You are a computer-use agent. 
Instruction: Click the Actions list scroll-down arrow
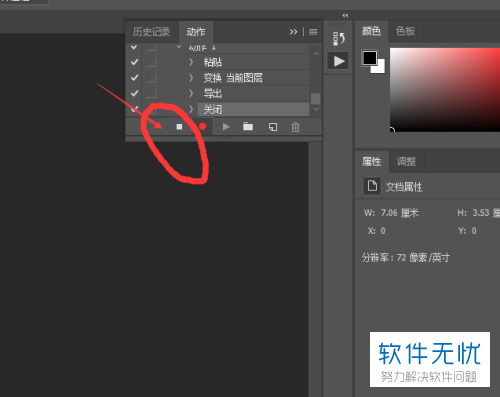(x=316, y=109)
